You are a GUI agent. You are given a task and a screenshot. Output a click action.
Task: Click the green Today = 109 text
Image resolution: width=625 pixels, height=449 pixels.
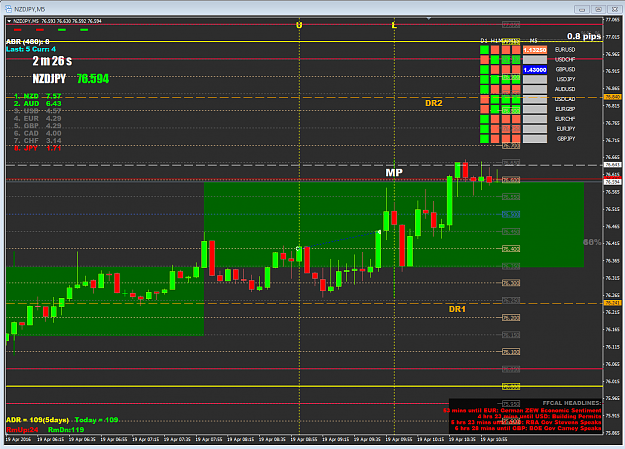[96, 420]
